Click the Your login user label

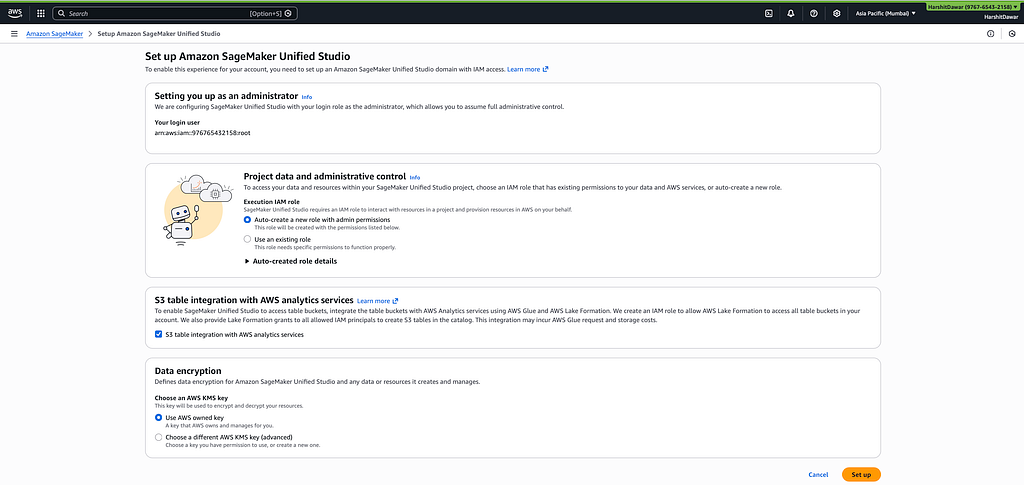(177, 122)
